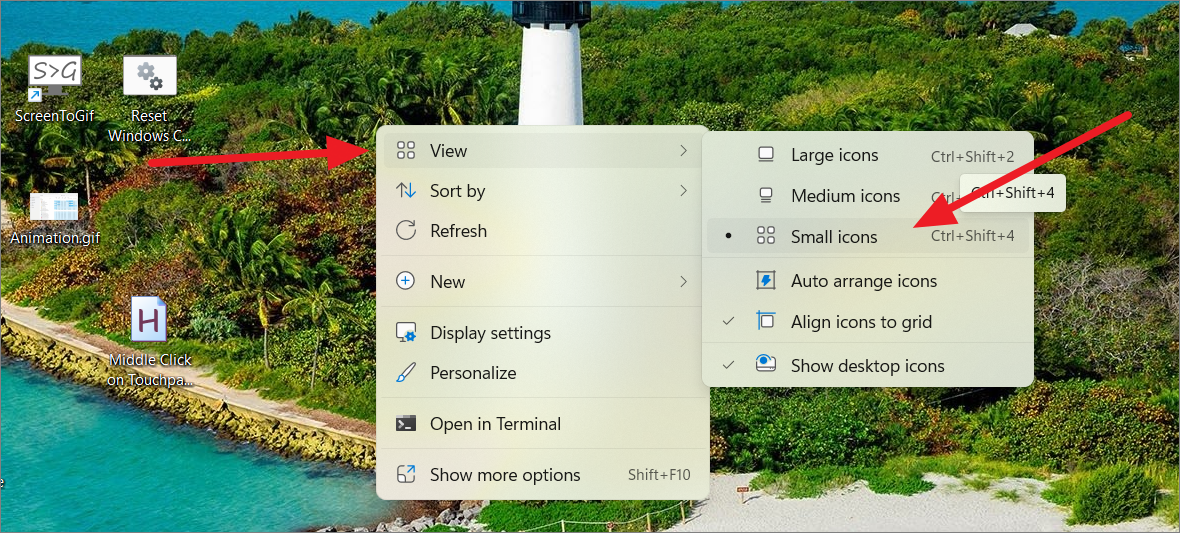Viewport: 1180px width, 533px height.
Task: Click the Shift+F10 shortcut text
Action: [x=658, y=475]
